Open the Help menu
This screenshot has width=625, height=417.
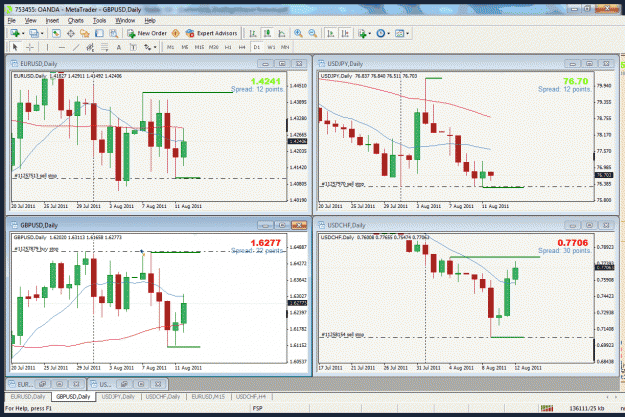(150, 21)
